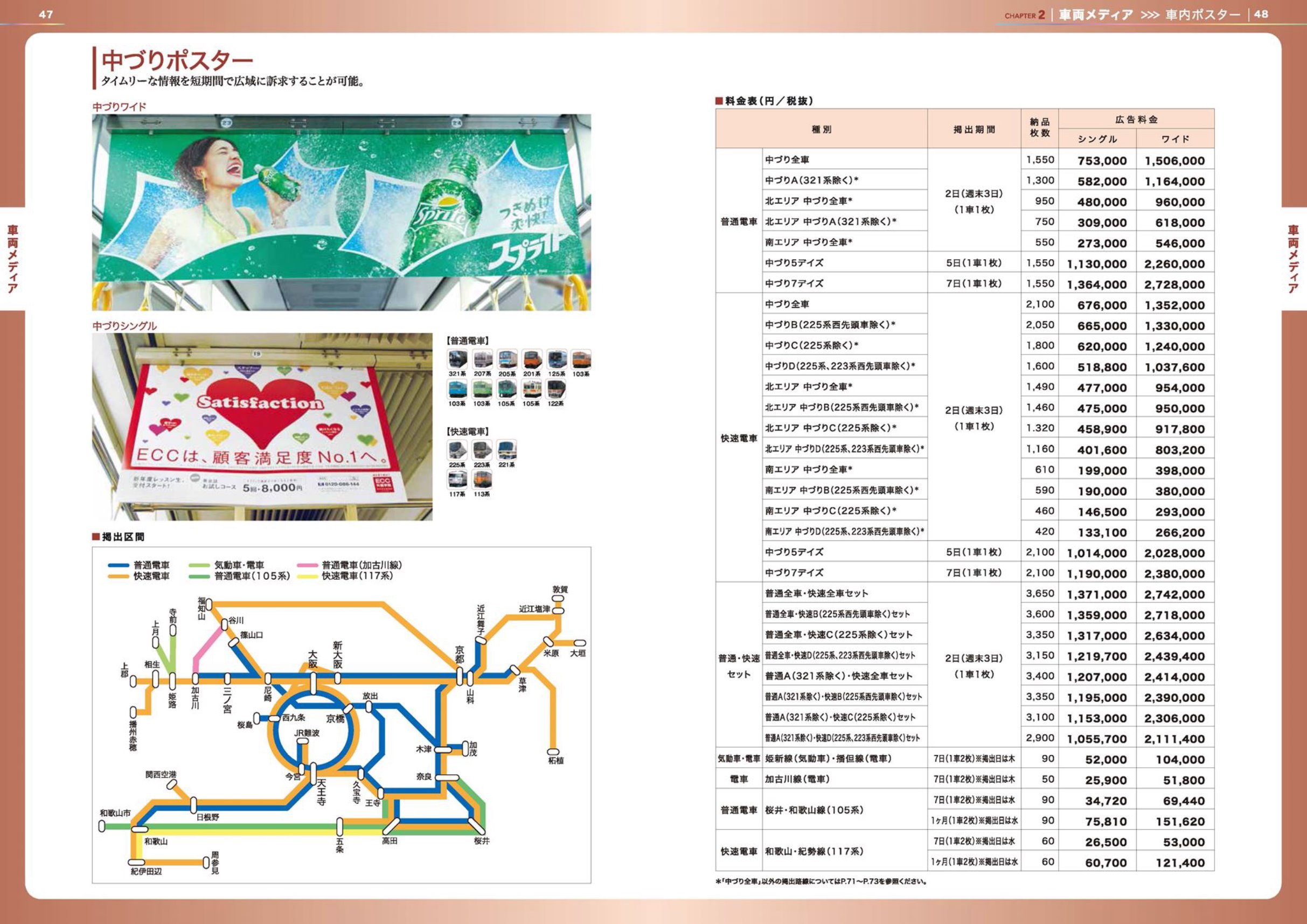Click the P.71～P.73 footnote below table
1307x924 pixels.
pos(822,881)
